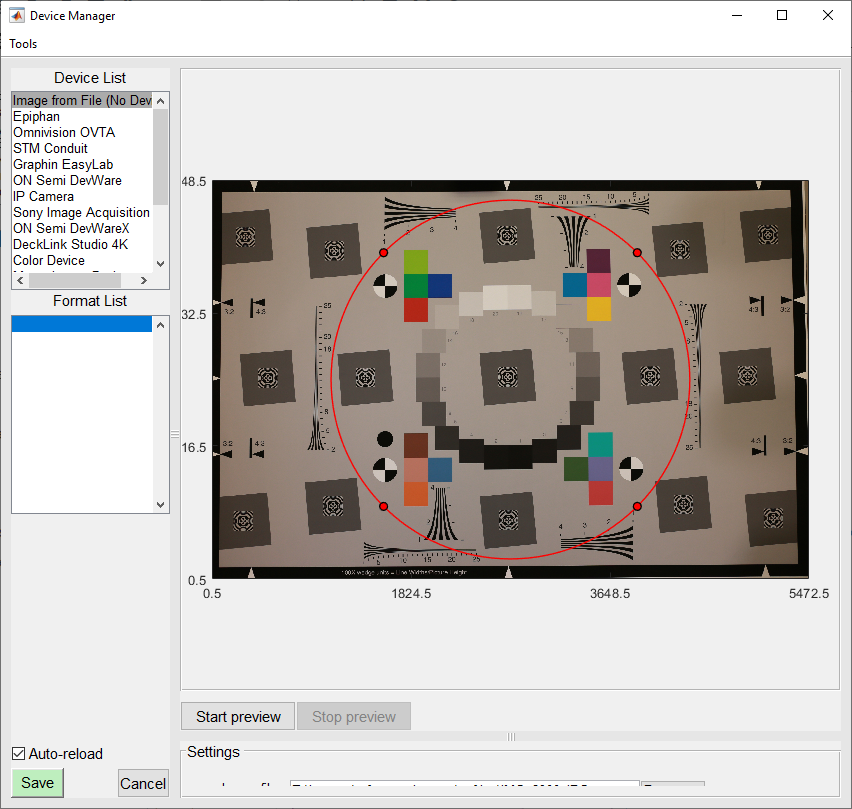Click the Device List scroll-left arrow
This screenshot has height=809, width=852.
point(20,280)
